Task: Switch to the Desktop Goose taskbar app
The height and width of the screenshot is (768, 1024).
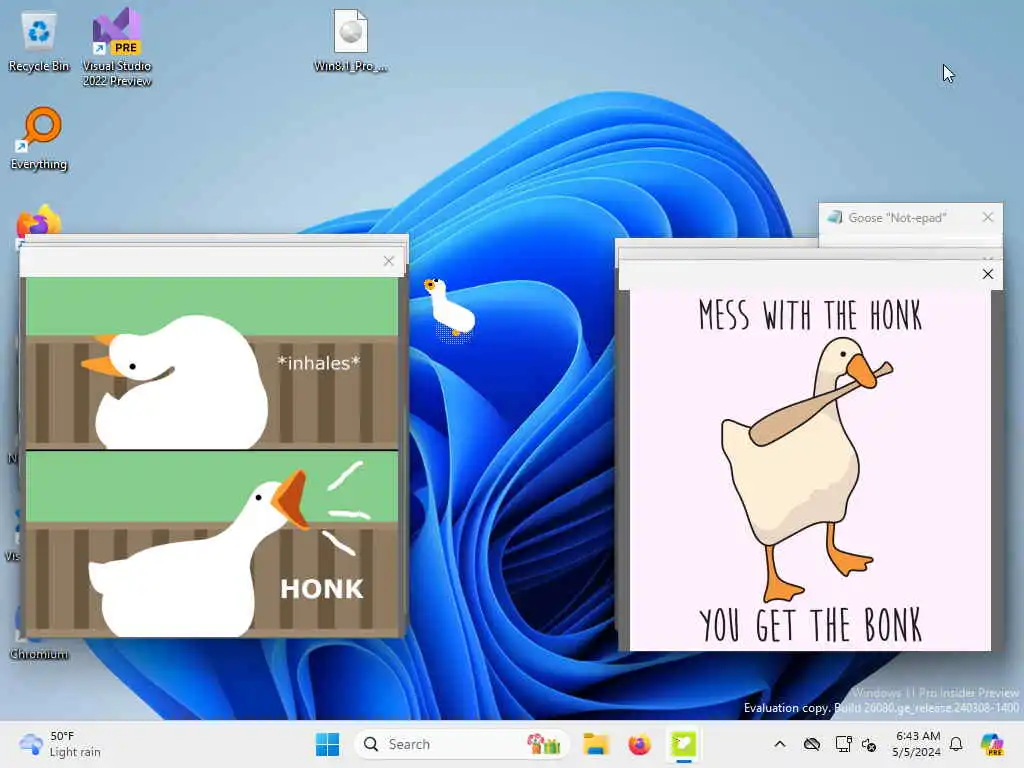Action: (x=683, y=744)
